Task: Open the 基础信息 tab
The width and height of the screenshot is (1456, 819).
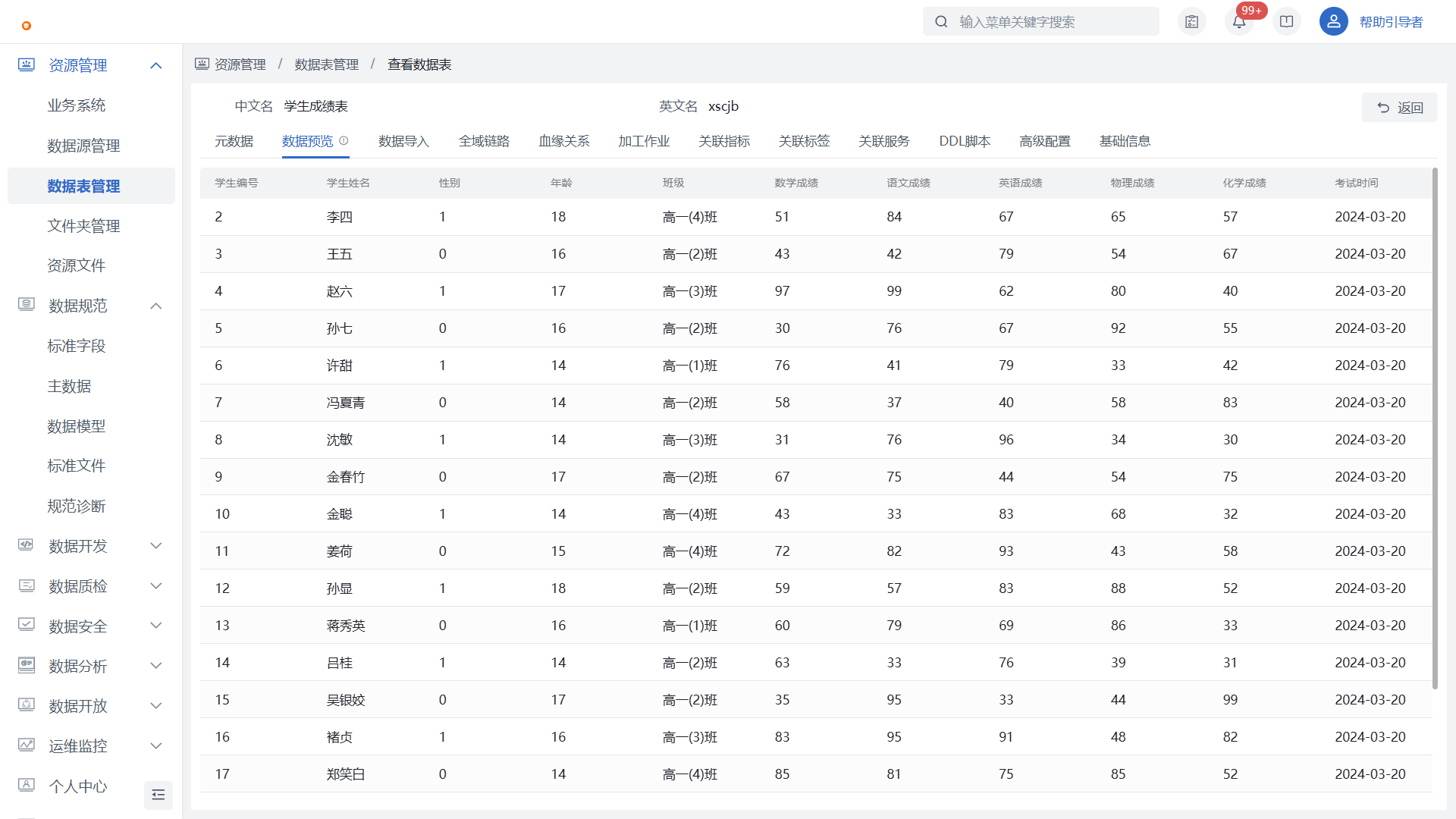Action: tap(1125, 141)
